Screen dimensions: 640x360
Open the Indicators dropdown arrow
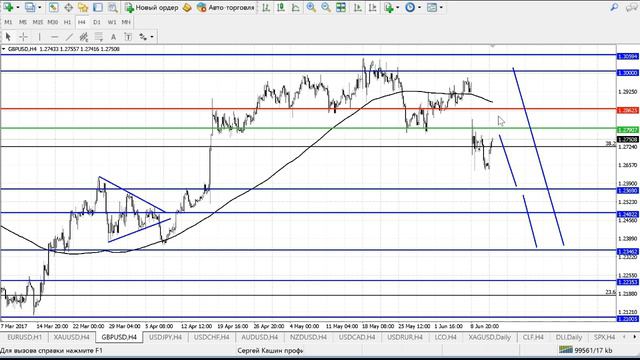coord(398,7)
